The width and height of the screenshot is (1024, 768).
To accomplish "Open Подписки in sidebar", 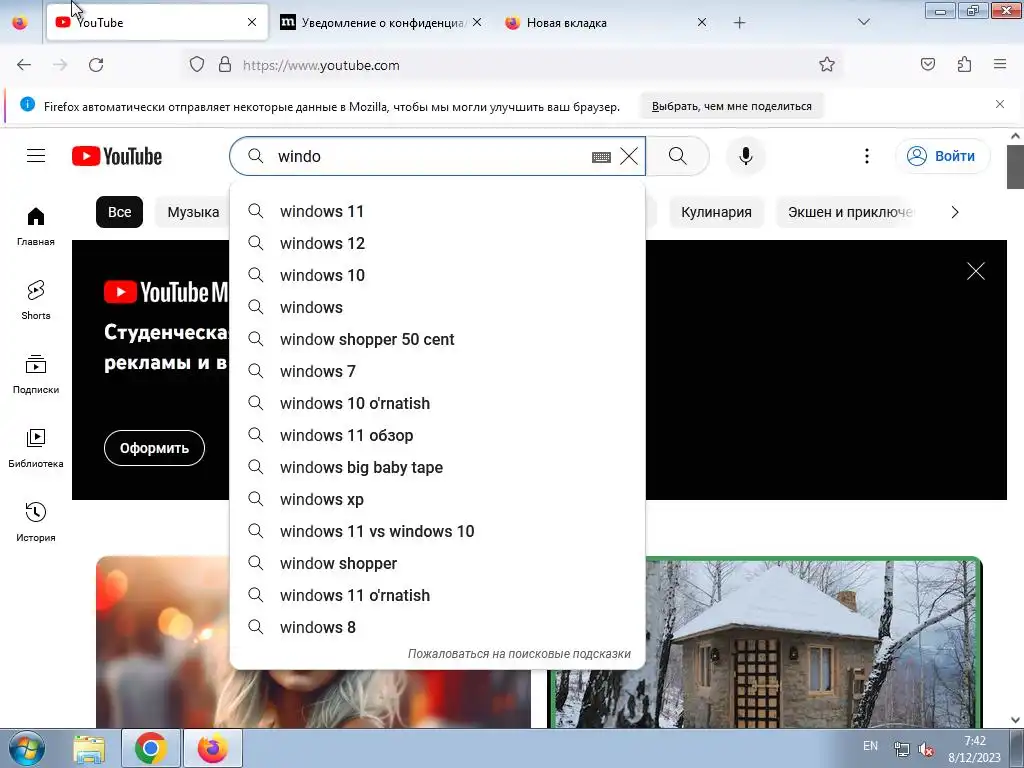I will coord(36,374).
